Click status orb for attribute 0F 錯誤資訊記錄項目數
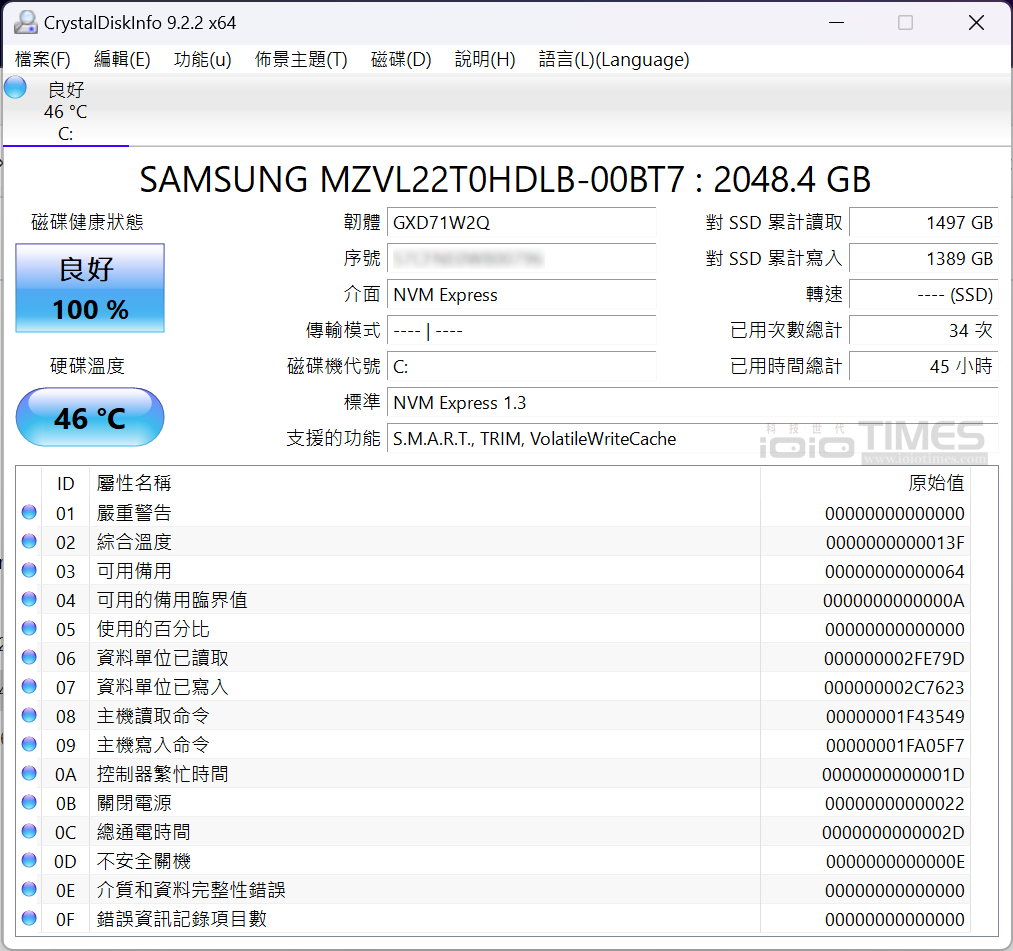1013x951 pixels. tap(29, 918)
